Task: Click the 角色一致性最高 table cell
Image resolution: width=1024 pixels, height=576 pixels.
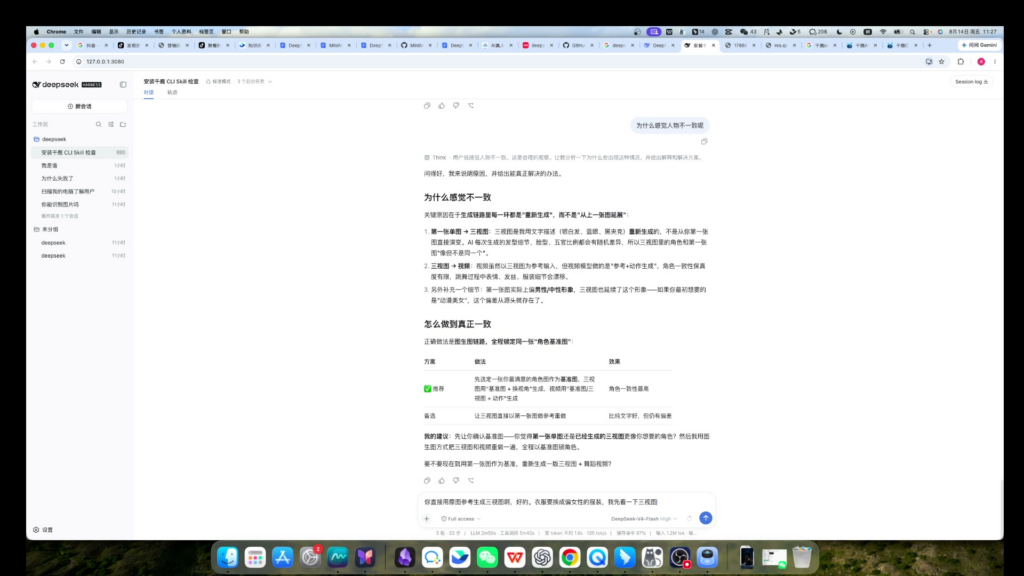Action: tap(628, 389)
